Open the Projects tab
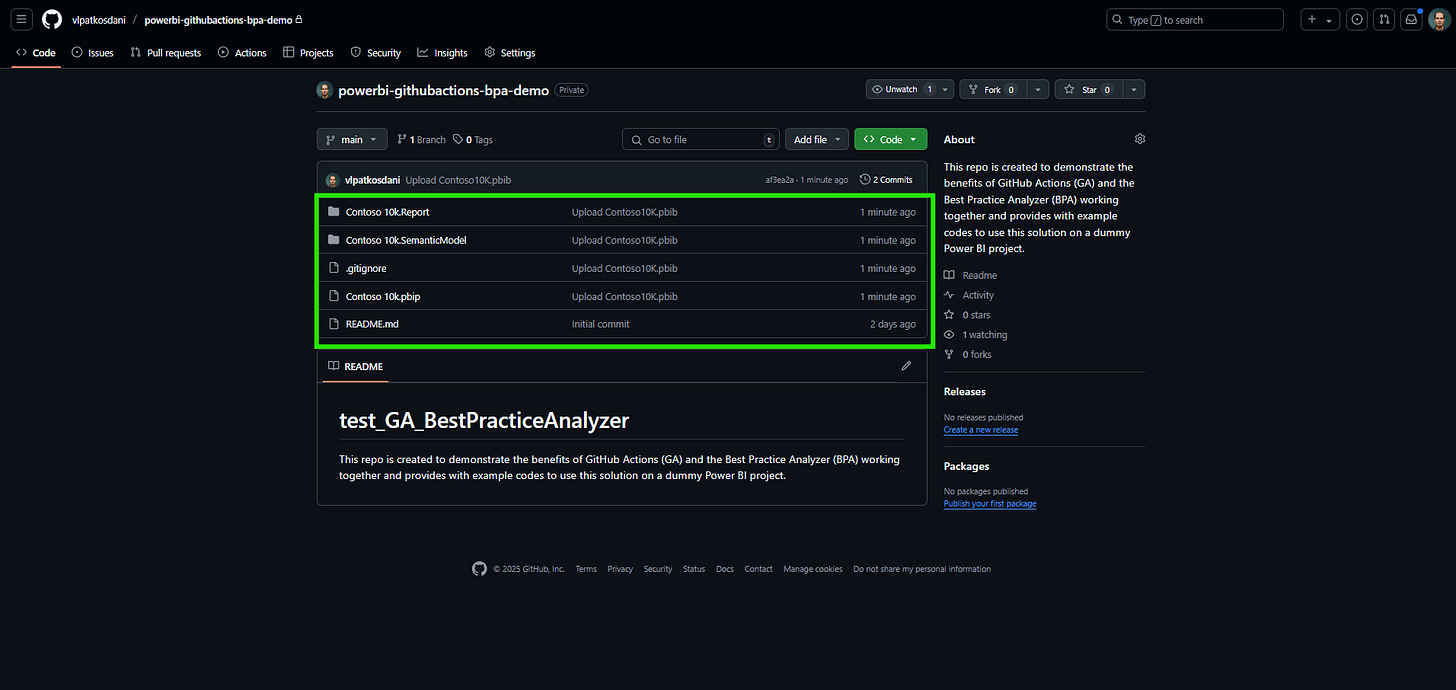This screenshot has width=1456, height=690. point(308,53)
